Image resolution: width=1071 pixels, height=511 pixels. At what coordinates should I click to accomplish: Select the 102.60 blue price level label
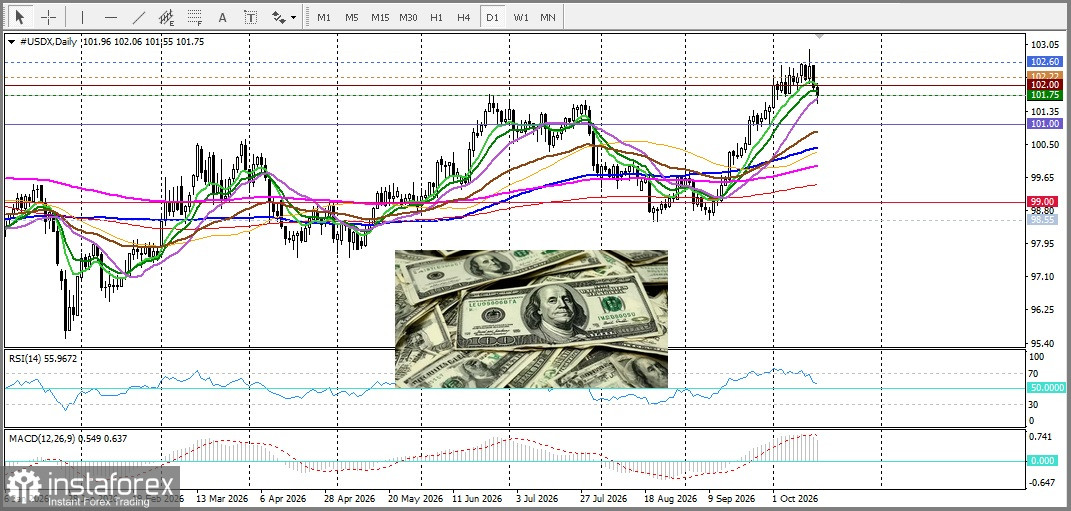1045,61
